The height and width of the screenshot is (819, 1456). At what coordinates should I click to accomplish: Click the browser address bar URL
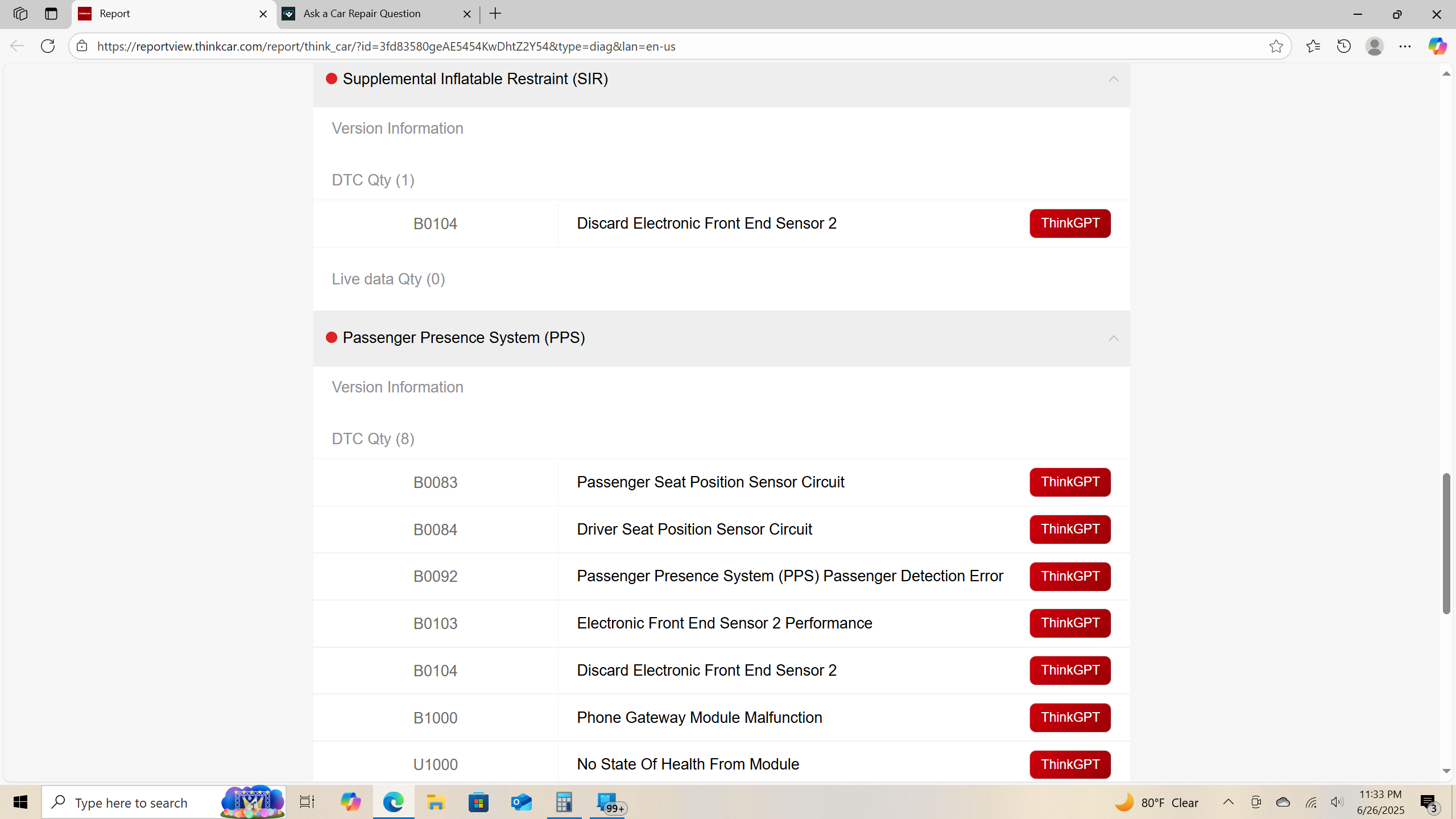(x=386, y=46)
